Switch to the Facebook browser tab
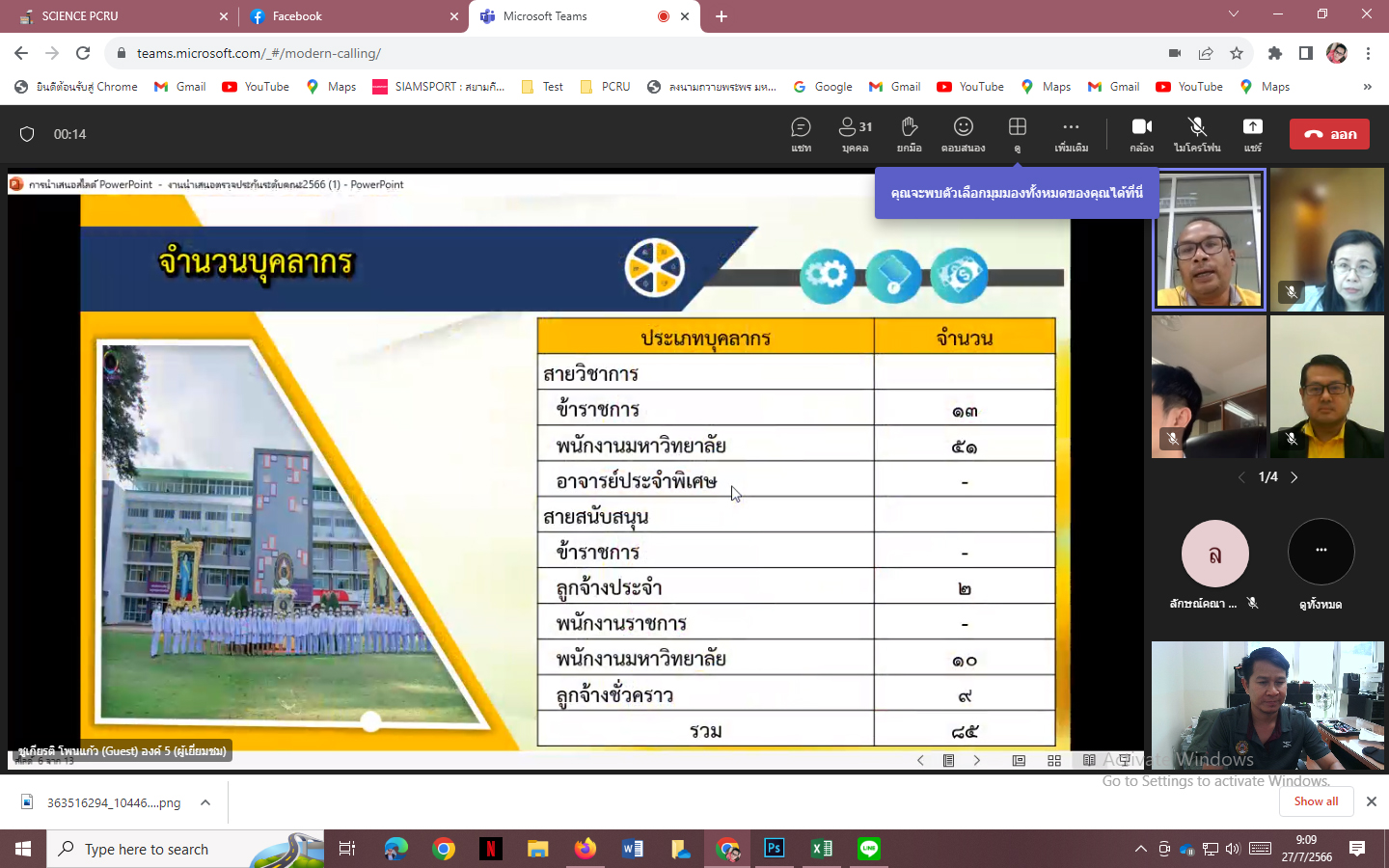 [347, 16]
